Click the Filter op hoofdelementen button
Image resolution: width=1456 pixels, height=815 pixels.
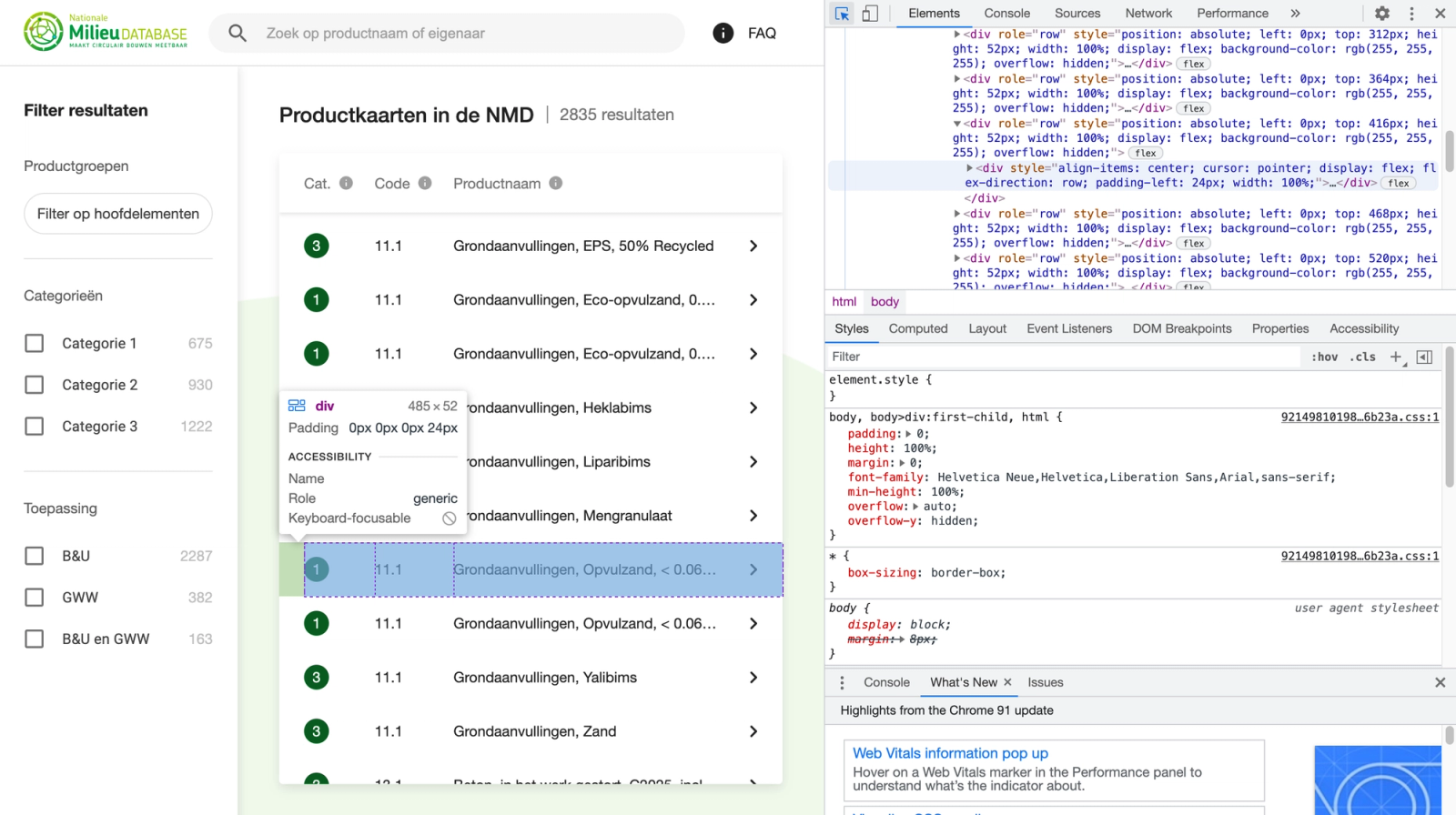point(118,214)
